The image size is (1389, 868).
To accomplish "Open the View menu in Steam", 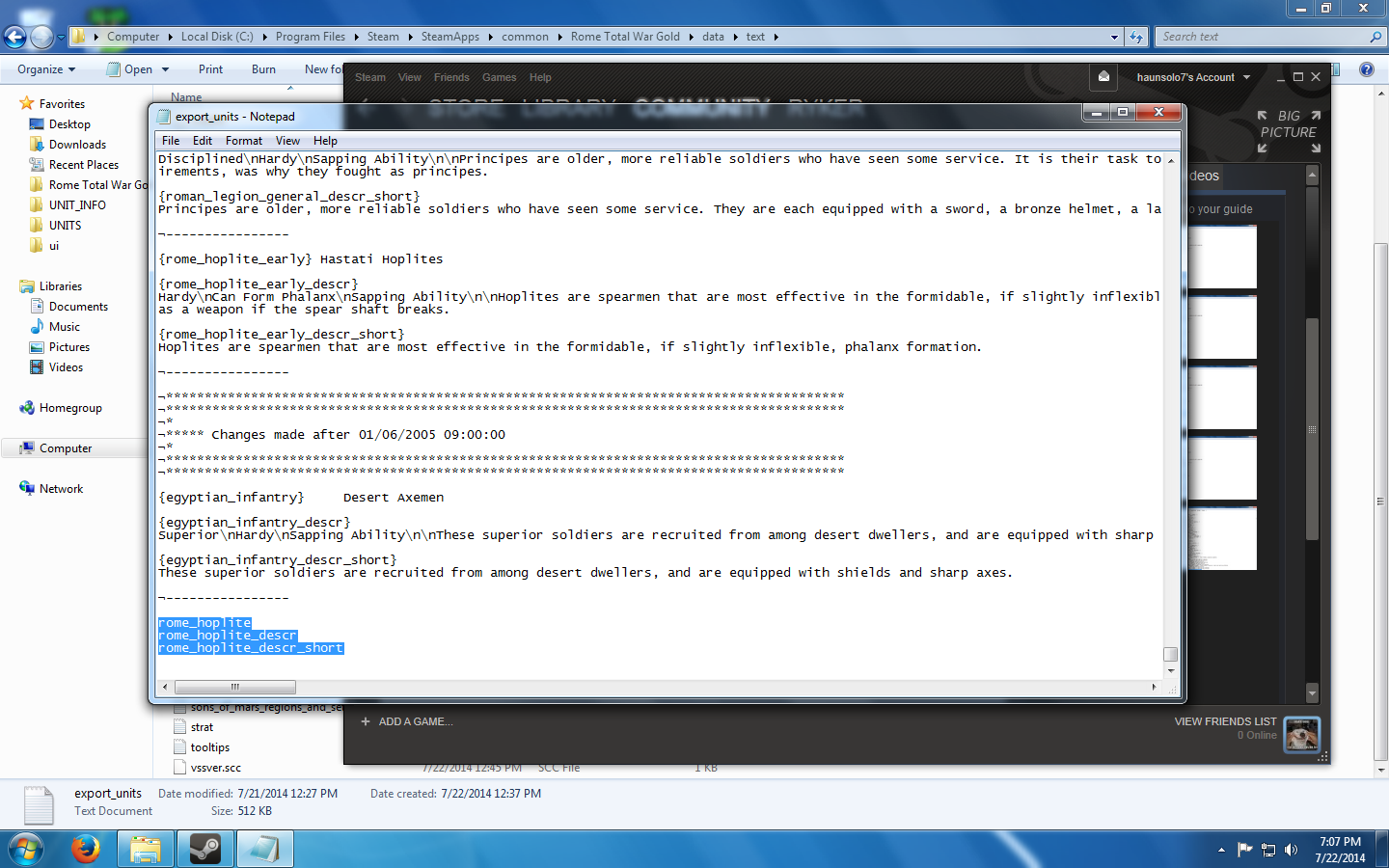I will coord(410,77).
